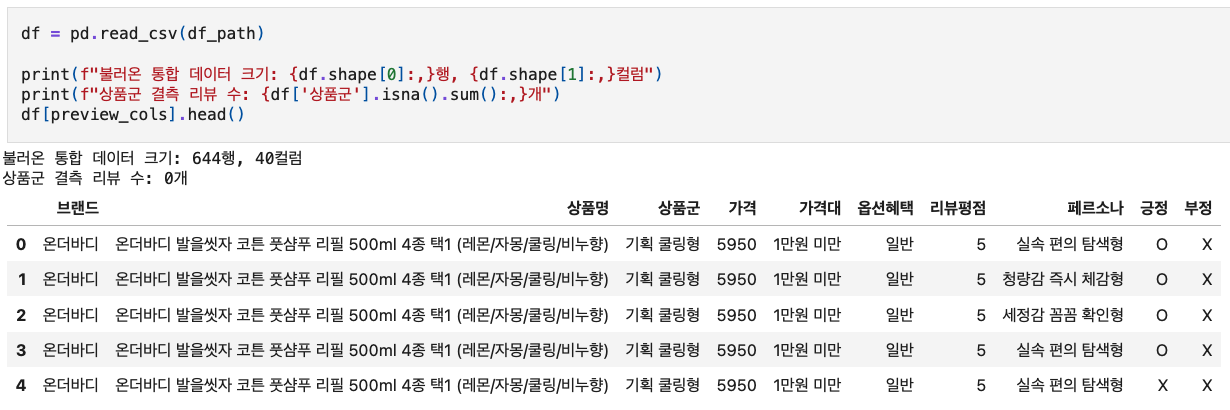Click the 가격 column header
The width and height of the screenshot is (1230, 410).
[x=743, y=208]
